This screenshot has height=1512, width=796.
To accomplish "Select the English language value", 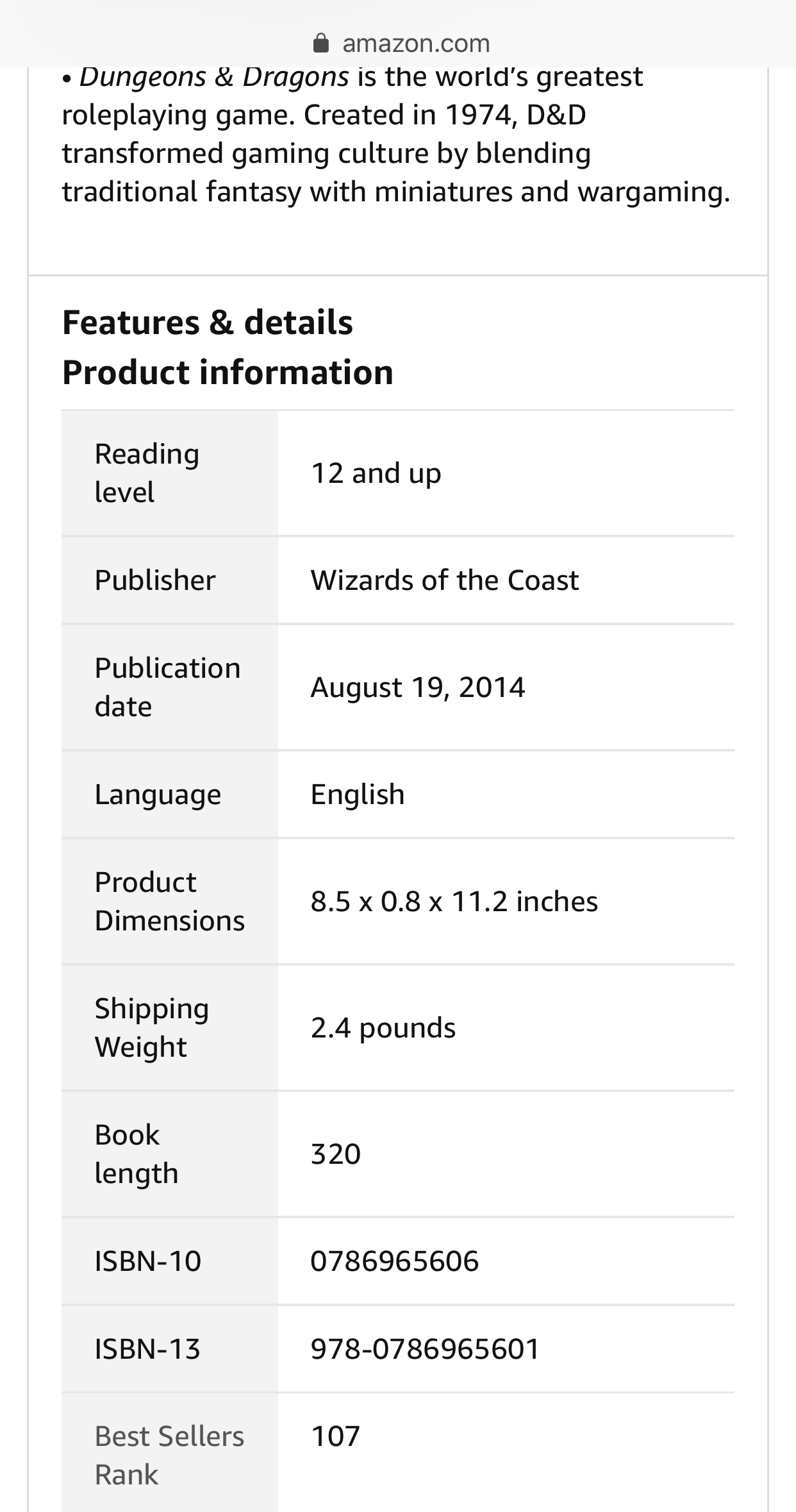I will [x=358, y=794].
